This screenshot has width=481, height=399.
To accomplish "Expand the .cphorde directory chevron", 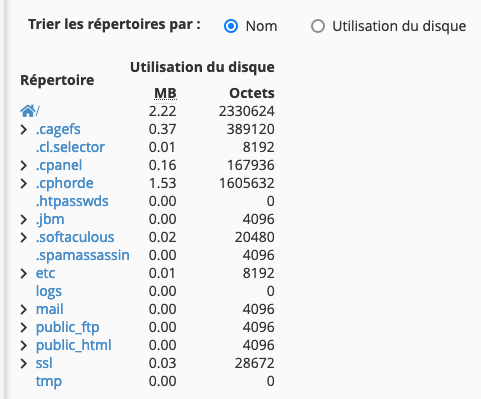I will 24,183.
